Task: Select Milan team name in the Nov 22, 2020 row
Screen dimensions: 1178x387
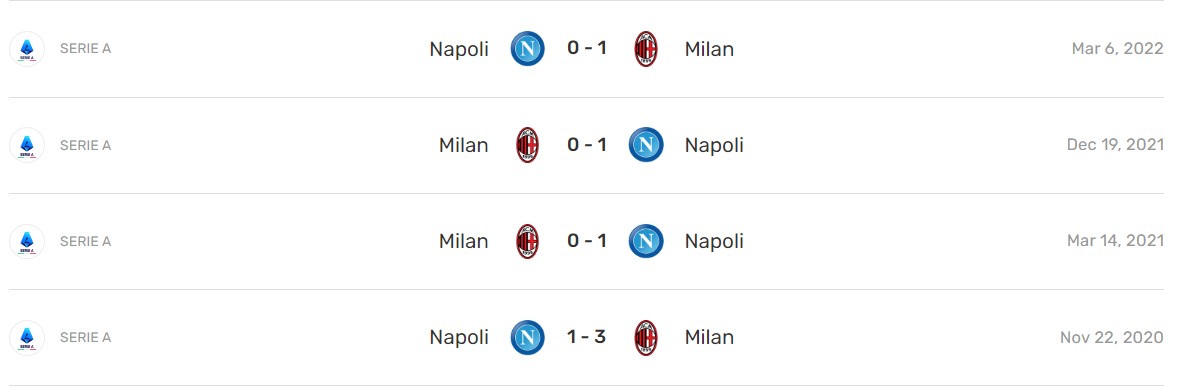Action: [x=709, y=337]
